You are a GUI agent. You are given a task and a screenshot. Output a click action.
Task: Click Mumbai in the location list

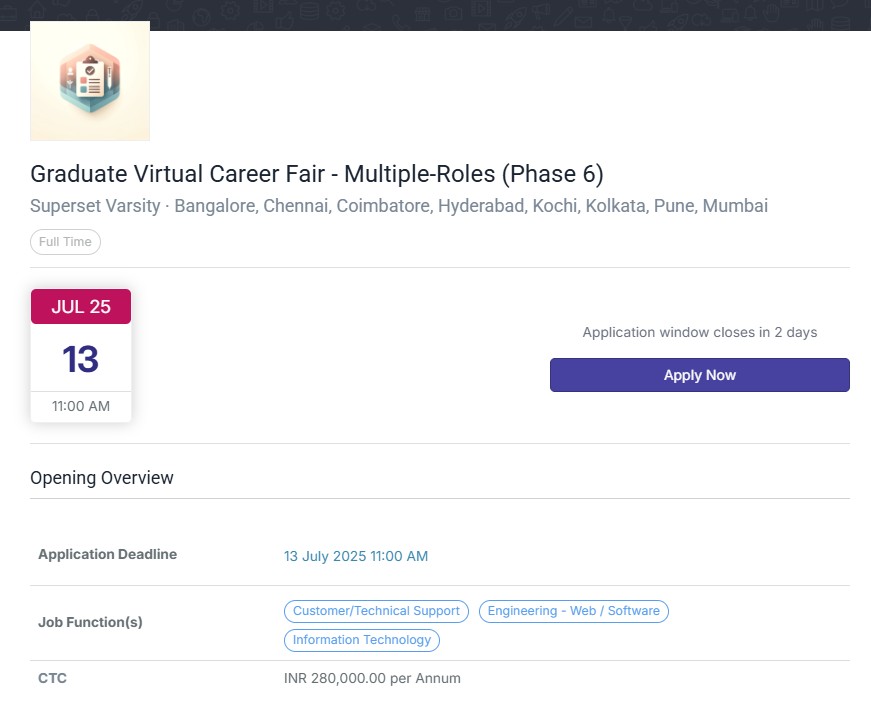[x=735, y=207]
